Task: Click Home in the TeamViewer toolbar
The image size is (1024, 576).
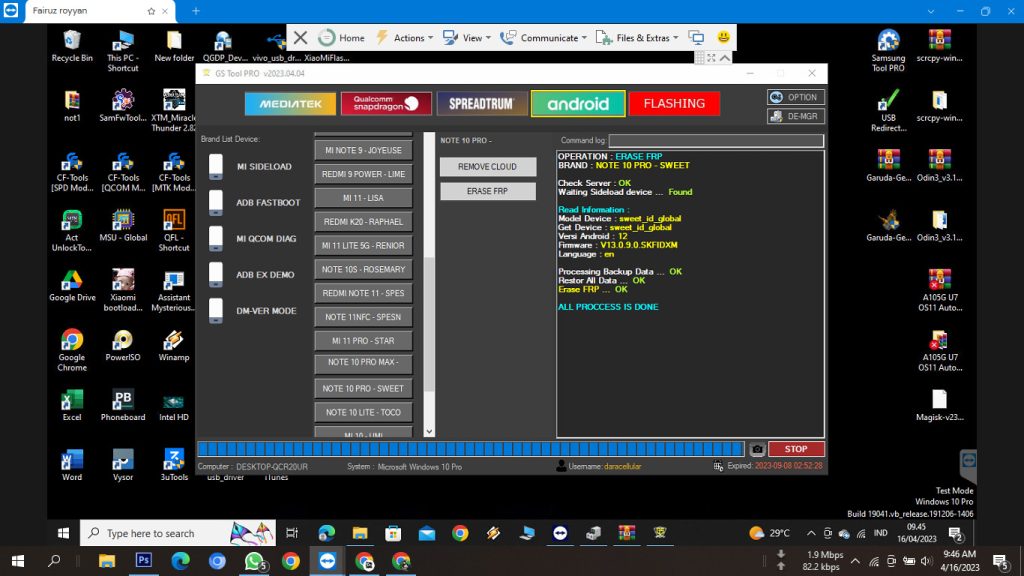Action: [342, 38]
